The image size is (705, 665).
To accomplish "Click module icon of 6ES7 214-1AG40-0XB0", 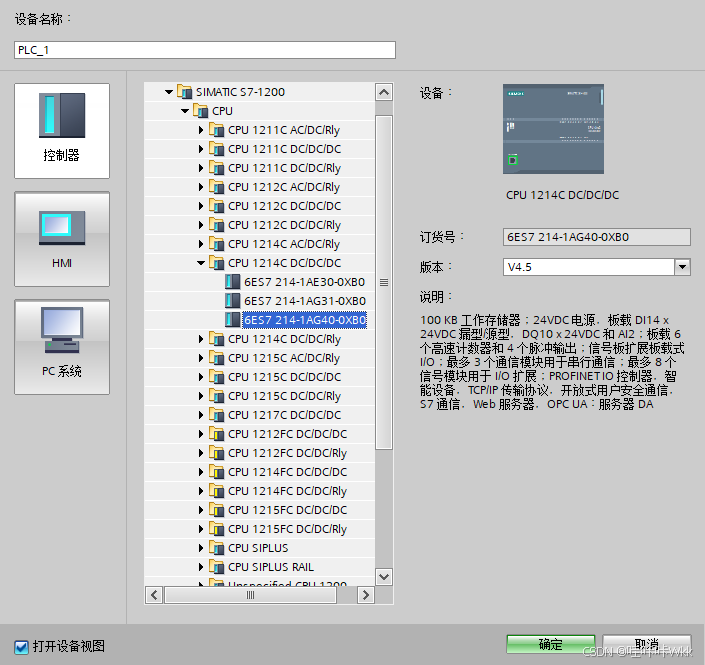I will coord(232,320).
